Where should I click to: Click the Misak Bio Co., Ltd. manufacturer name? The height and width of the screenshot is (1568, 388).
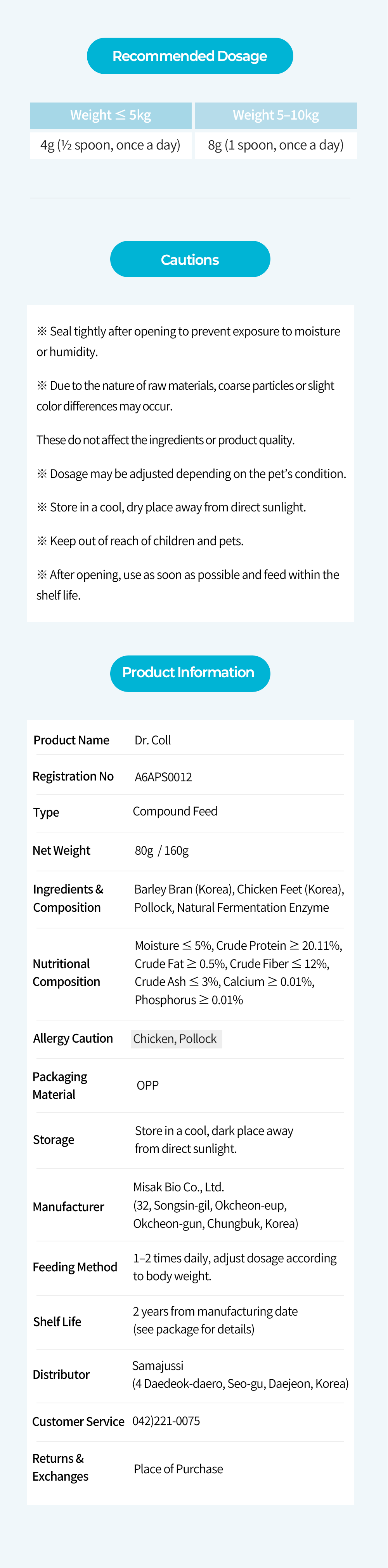179,1186
